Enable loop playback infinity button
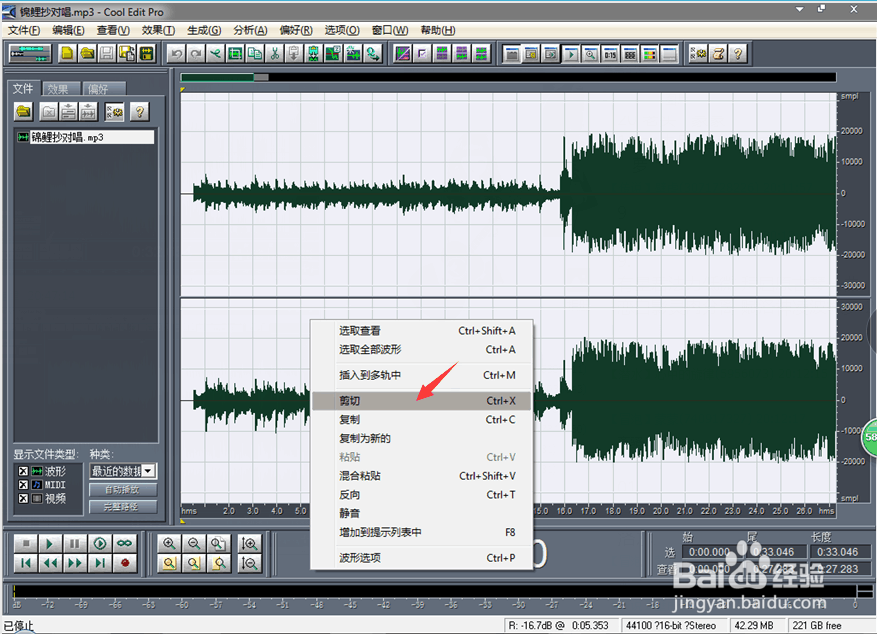The width and height of the screenshot is (877, 634). (x=125, y=543)
